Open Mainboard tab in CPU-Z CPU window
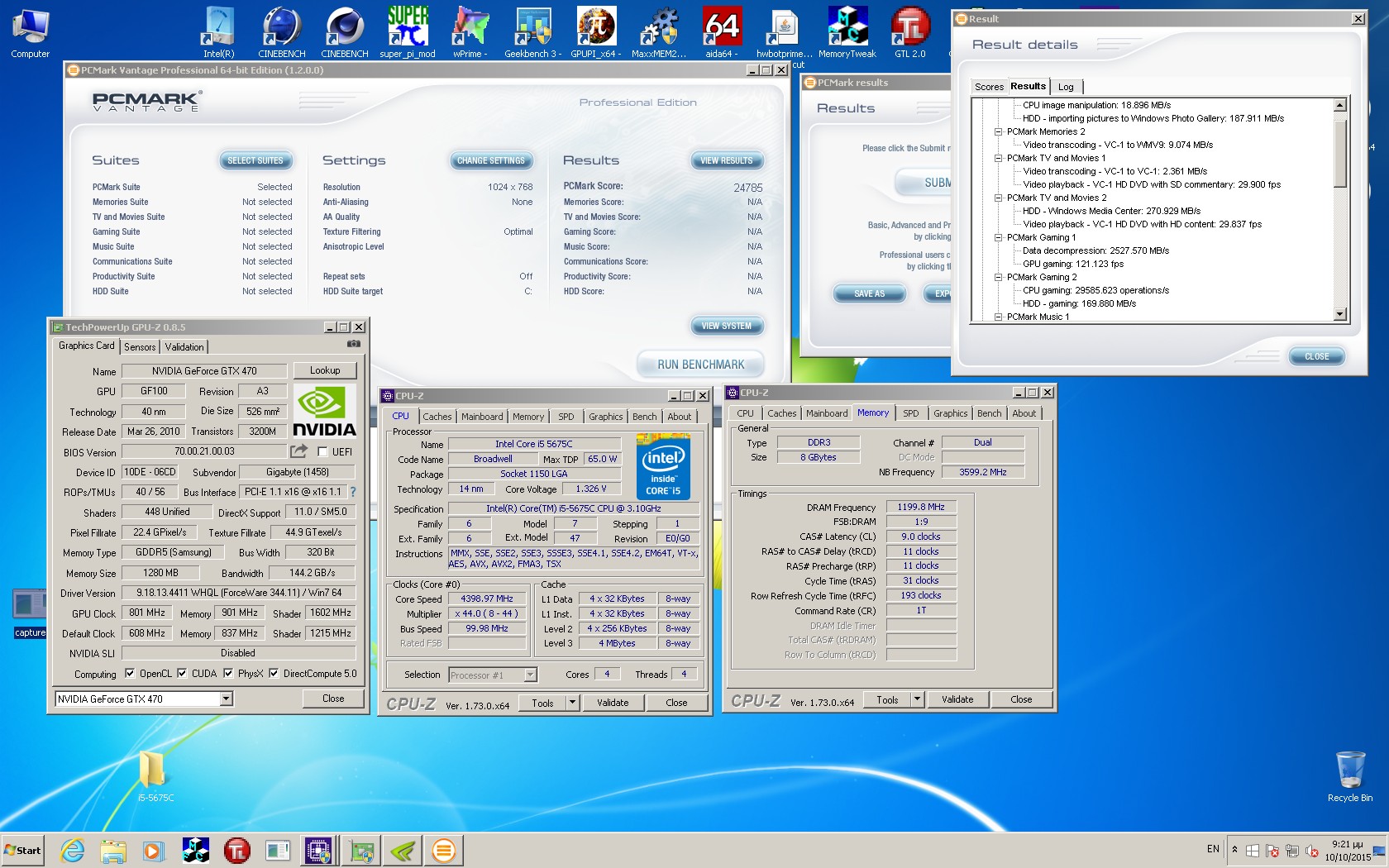Viewport: 1389px width, 868px height. [482, 417]
